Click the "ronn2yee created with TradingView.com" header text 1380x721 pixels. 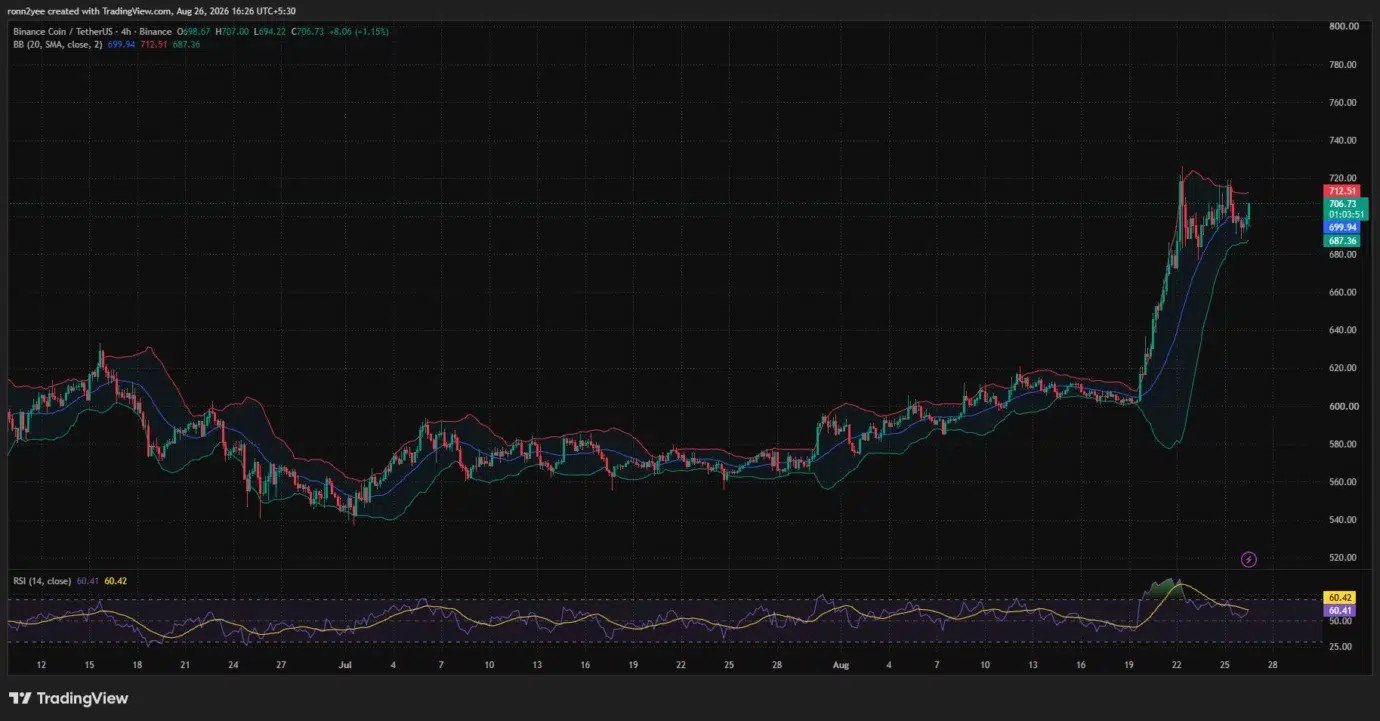[92, 10]
